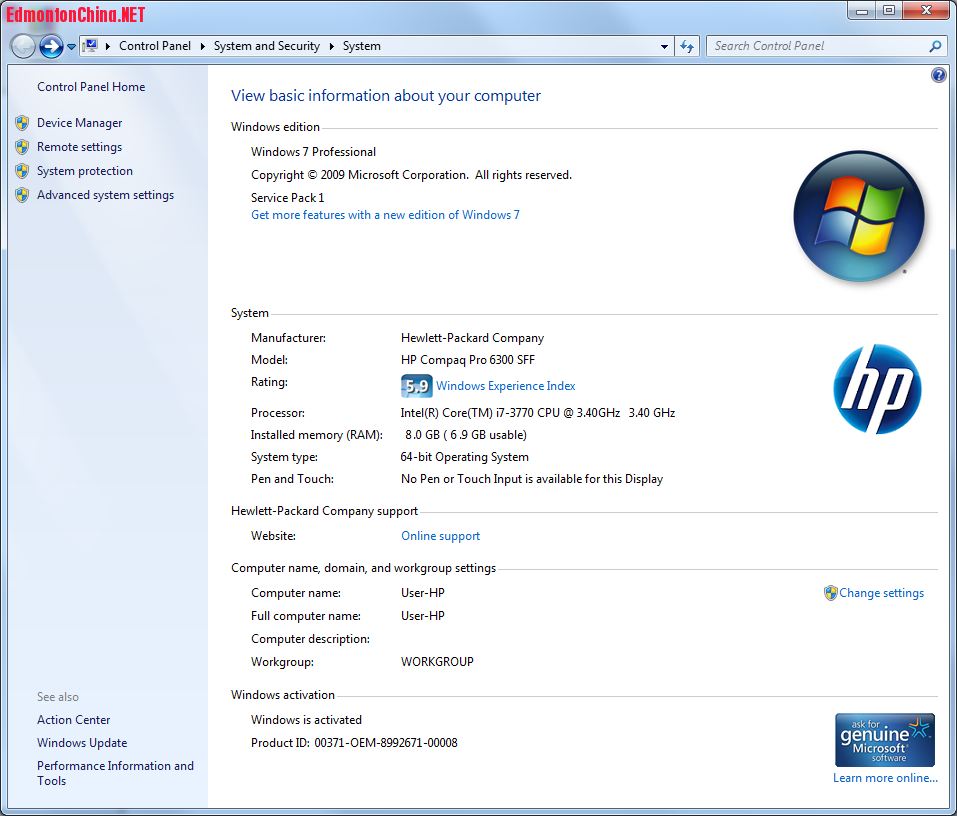The image size is (957, 816).
Task: Select System and Security in breadcrumb
Action: click(x=266, y=46)
